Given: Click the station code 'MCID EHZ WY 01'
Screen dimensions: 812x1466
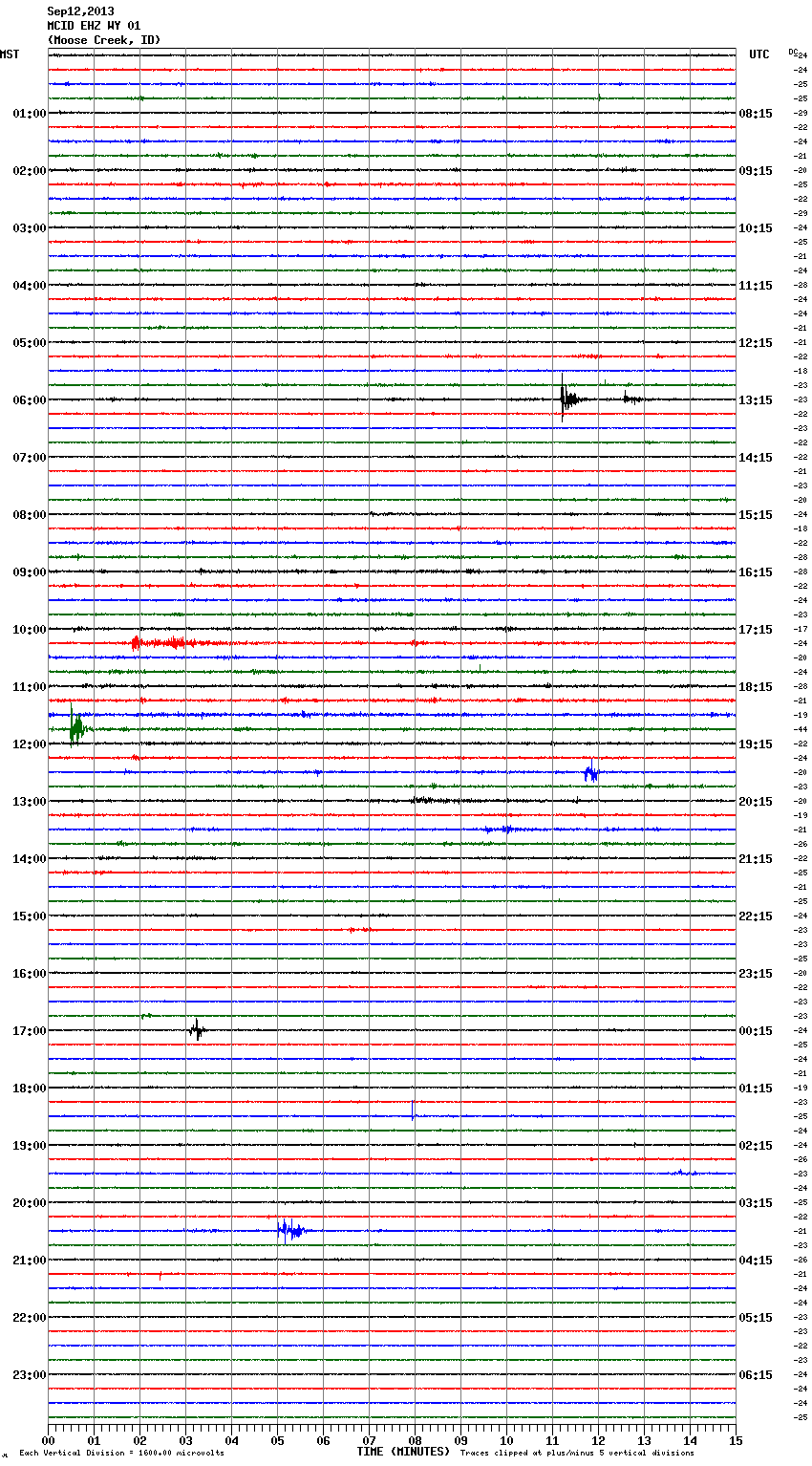Looking at the screenshot, I should 94,26.
